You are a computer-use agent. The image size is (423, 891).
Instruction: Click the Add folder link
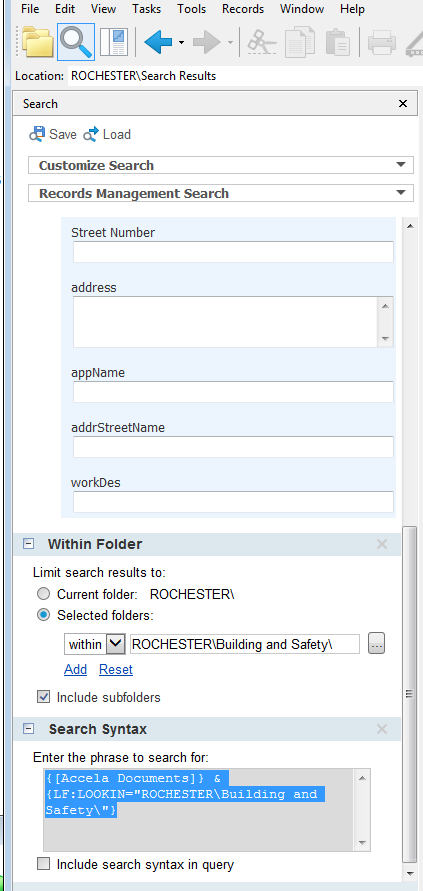coord(76,669)
